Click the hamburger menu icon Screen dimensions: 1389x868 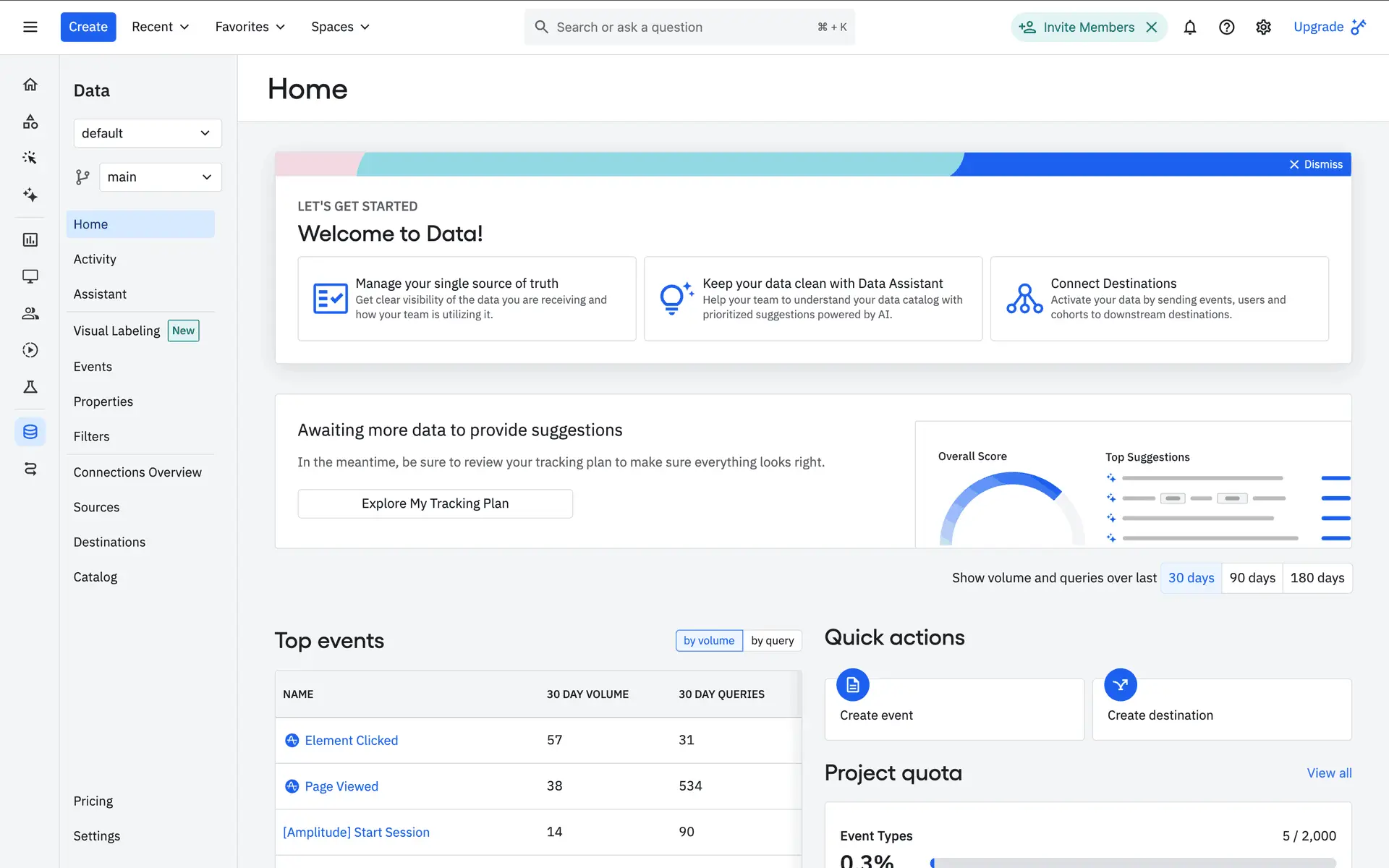coord(30,27)
